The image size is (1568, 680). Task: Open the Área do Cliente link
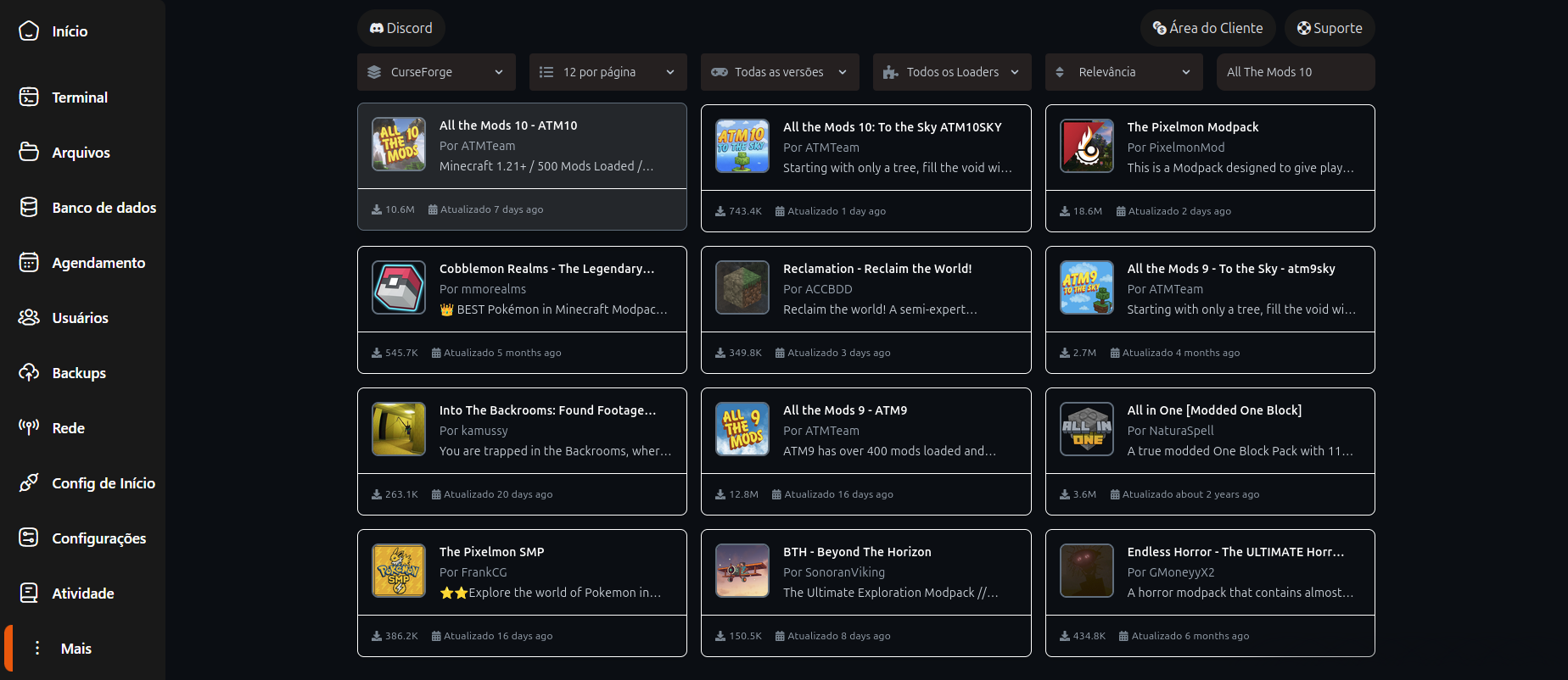pos(1207,28)
